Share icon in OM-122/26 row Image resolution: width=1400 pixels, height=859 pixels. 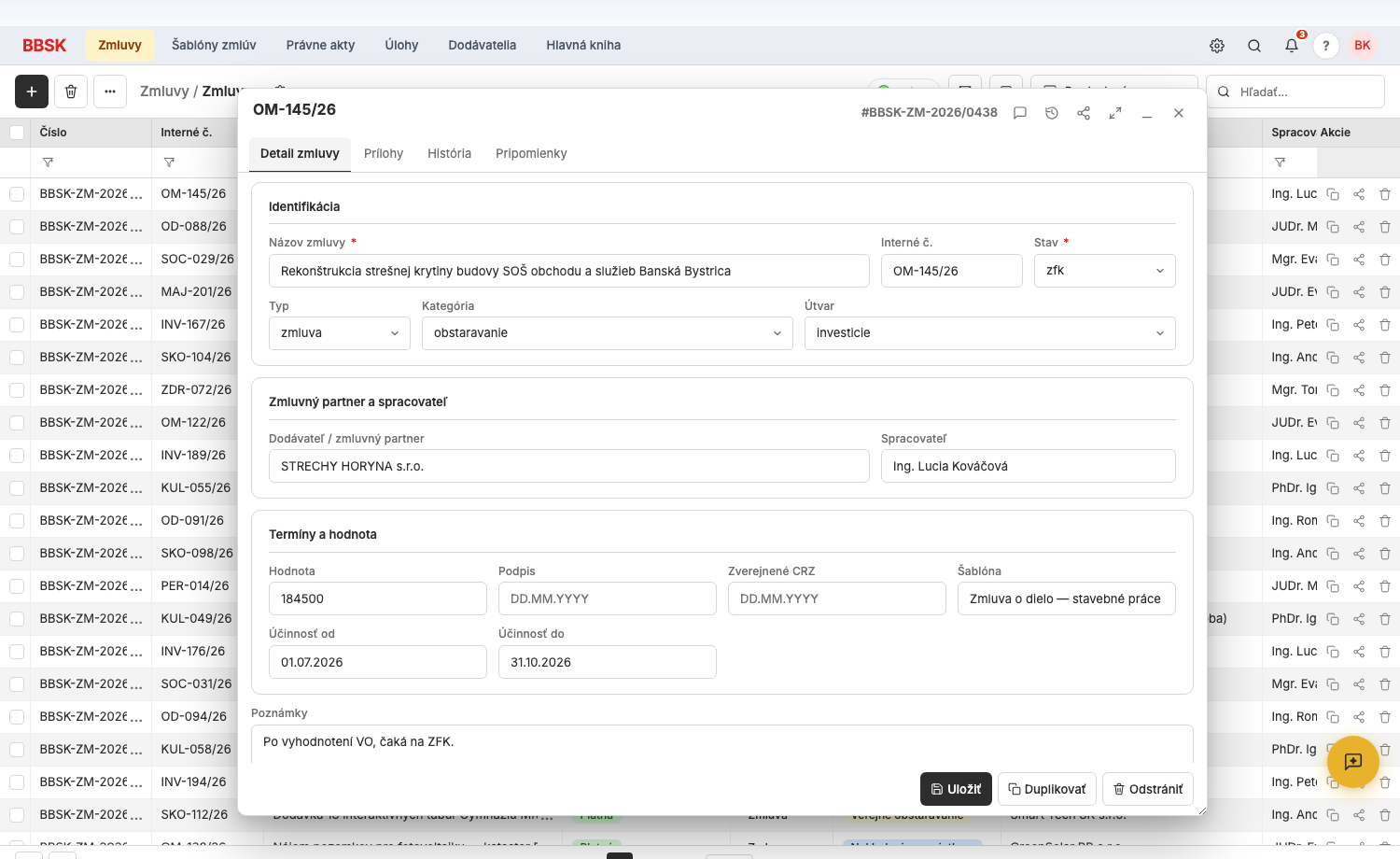pos(1359,423)
